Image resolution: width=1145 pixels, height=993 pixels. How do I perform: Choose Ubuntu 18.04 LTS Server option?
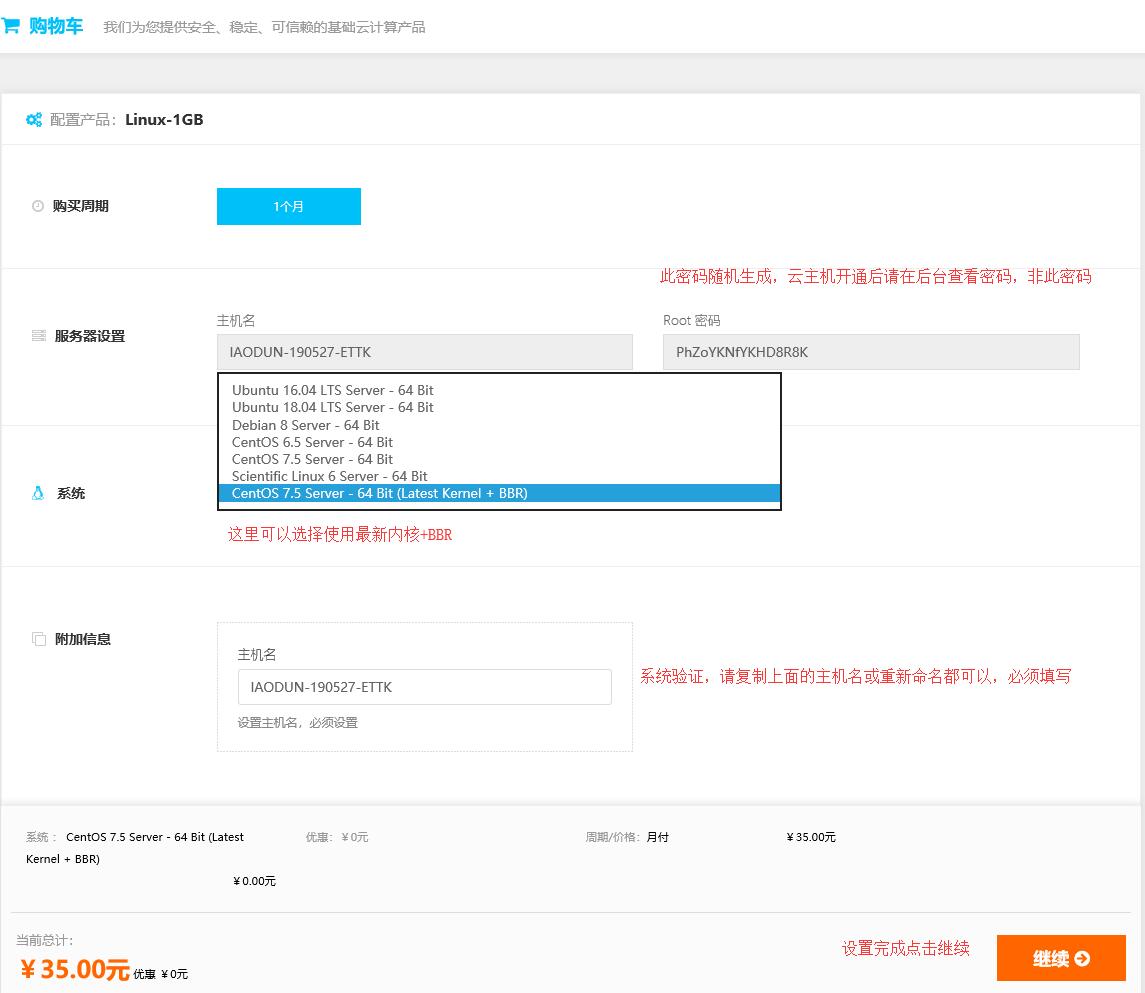333,407
